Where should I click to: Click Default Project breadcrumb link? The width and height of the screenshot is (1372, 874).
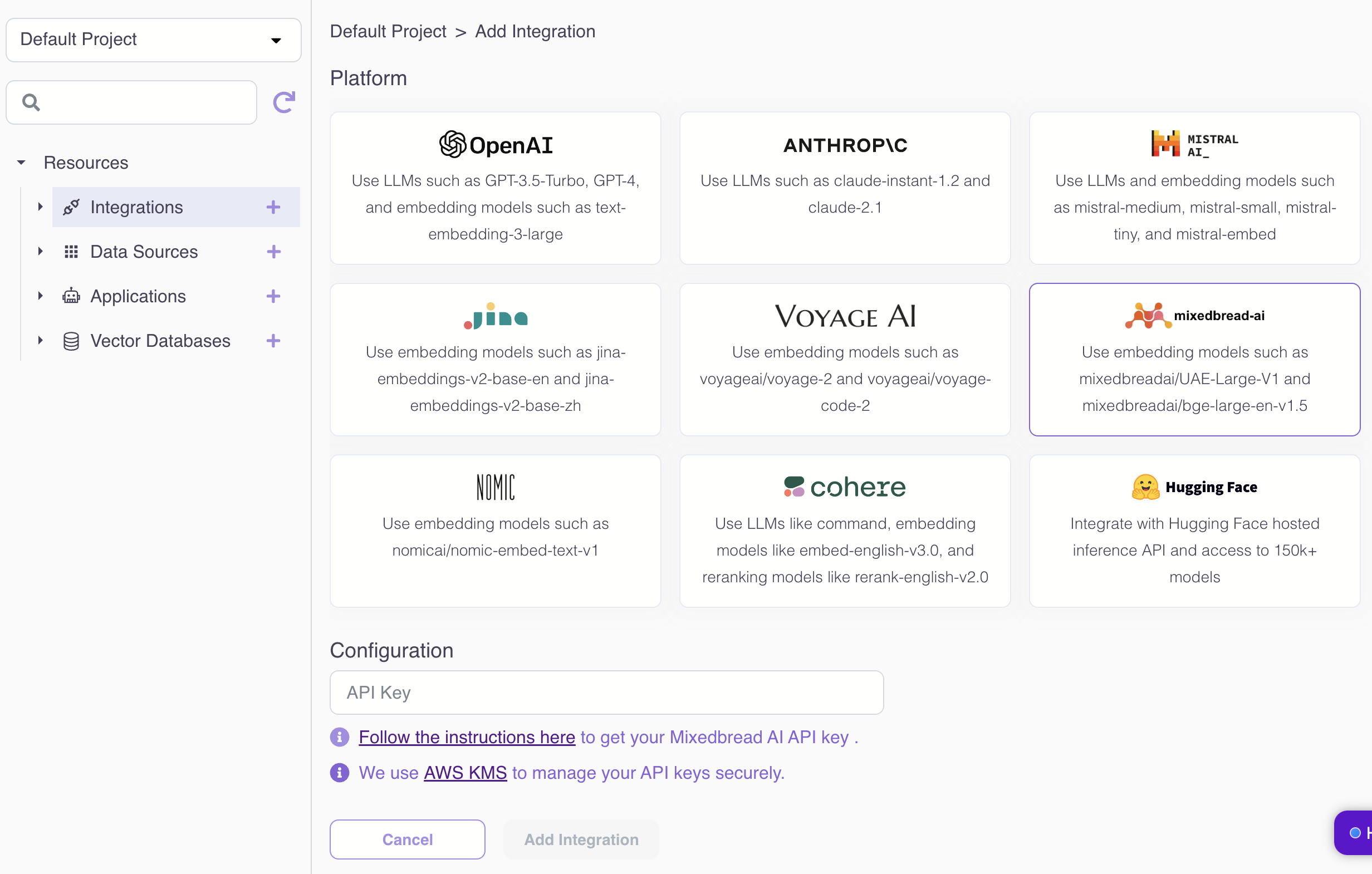(x=388, y=31)
